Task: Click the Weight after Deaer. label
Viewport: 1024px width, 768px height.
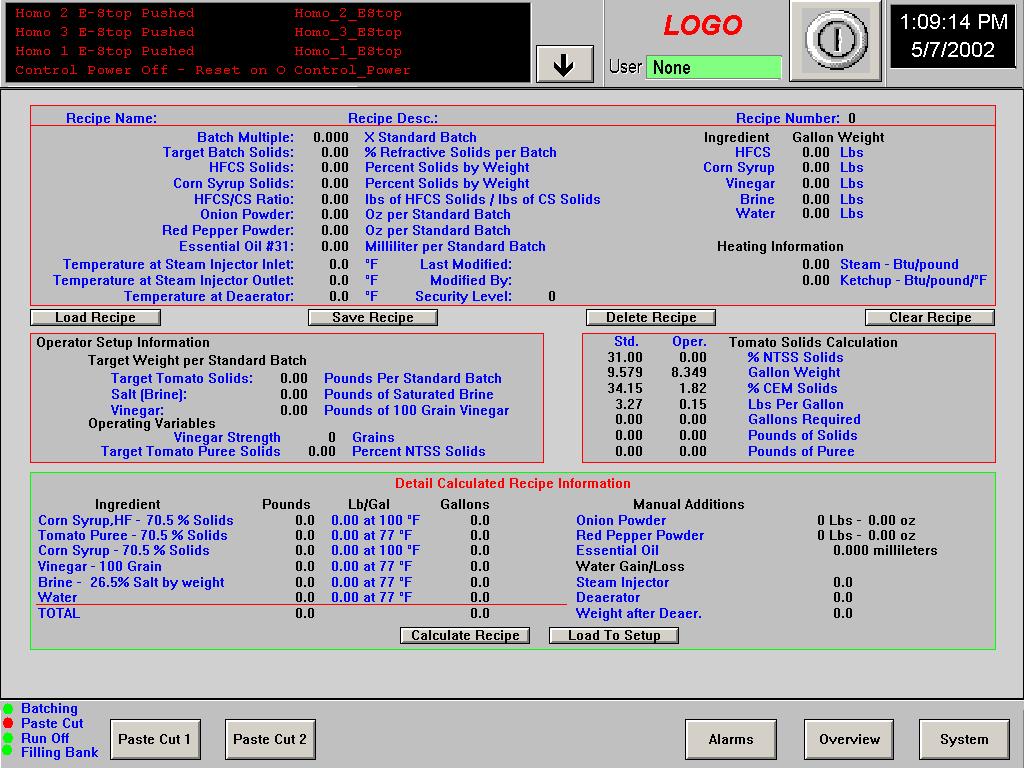Action: click(639, 613)
